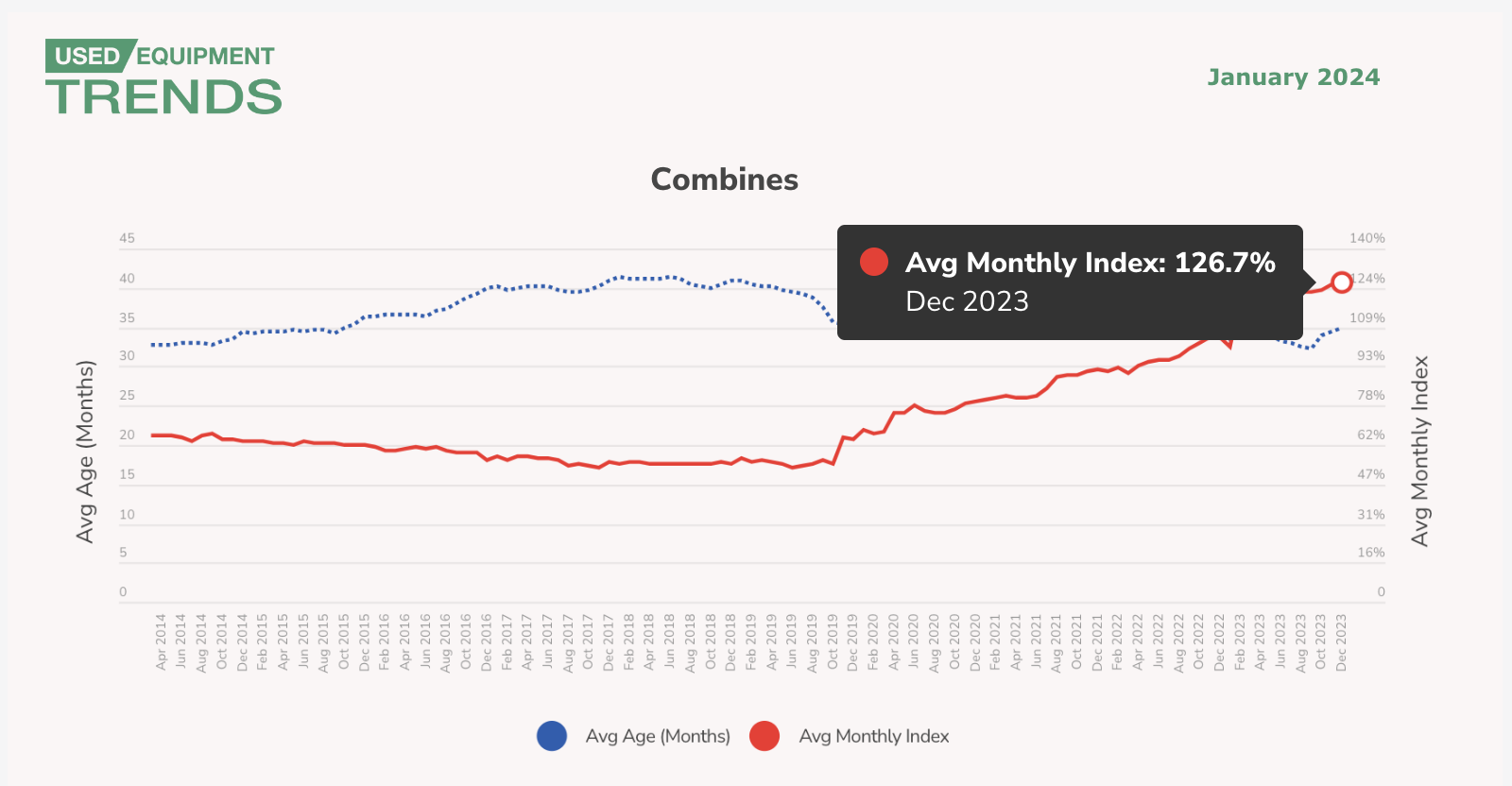Toggle the Avg Monthly Index legend label
This screenshot has width=1512, height=786.
pos(874,736)
